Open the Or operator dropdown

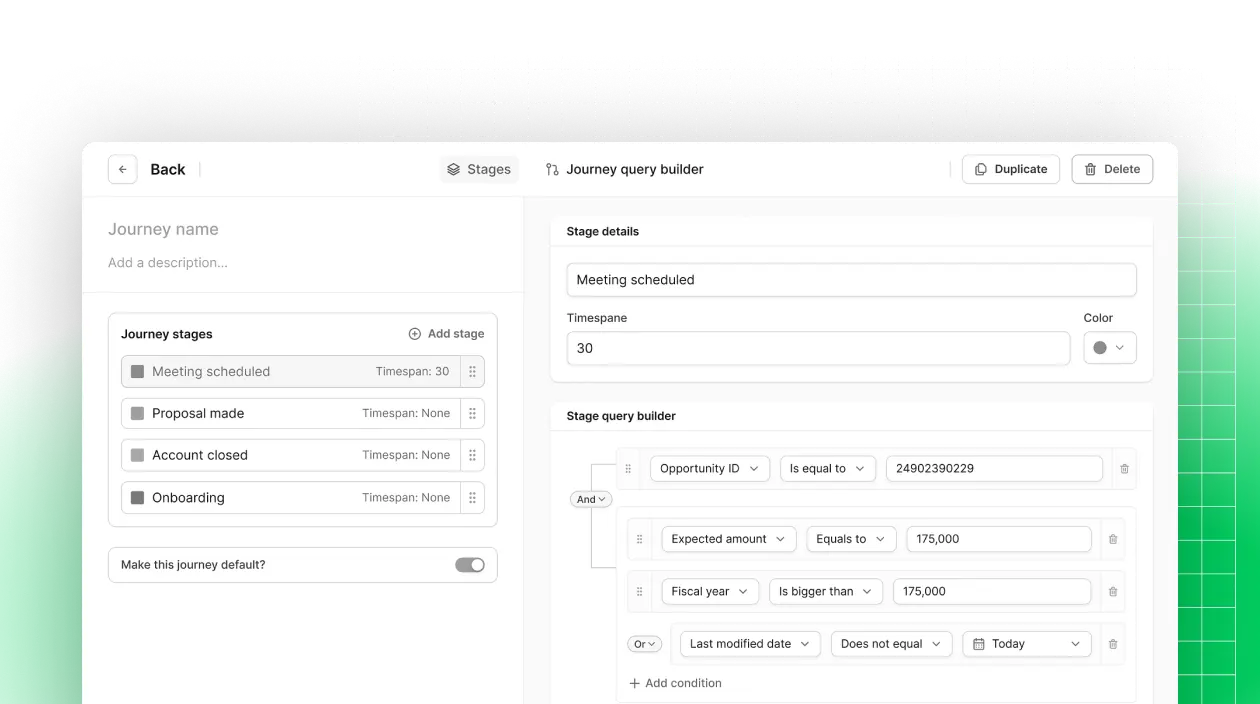pos(645,644)
